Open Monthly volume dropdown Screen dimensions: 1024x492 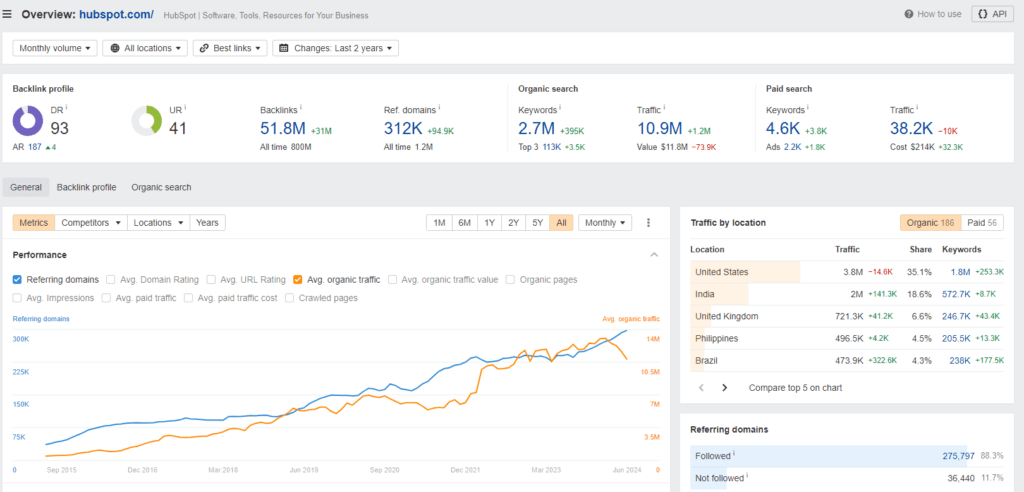55,48
